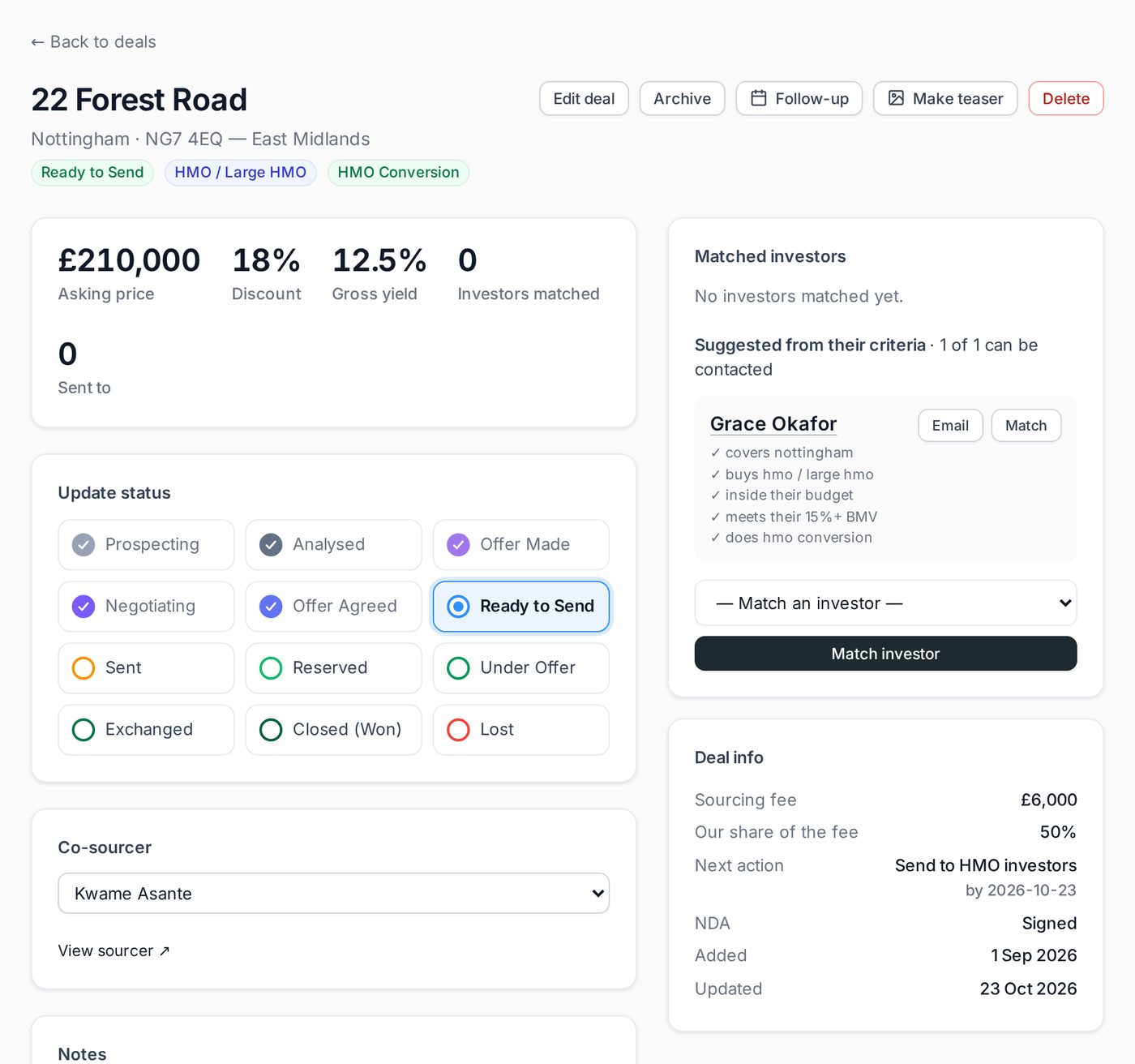Click the Negotiating check circle icon
The height and width of the screenshot is (1064, 1135).
84,607
